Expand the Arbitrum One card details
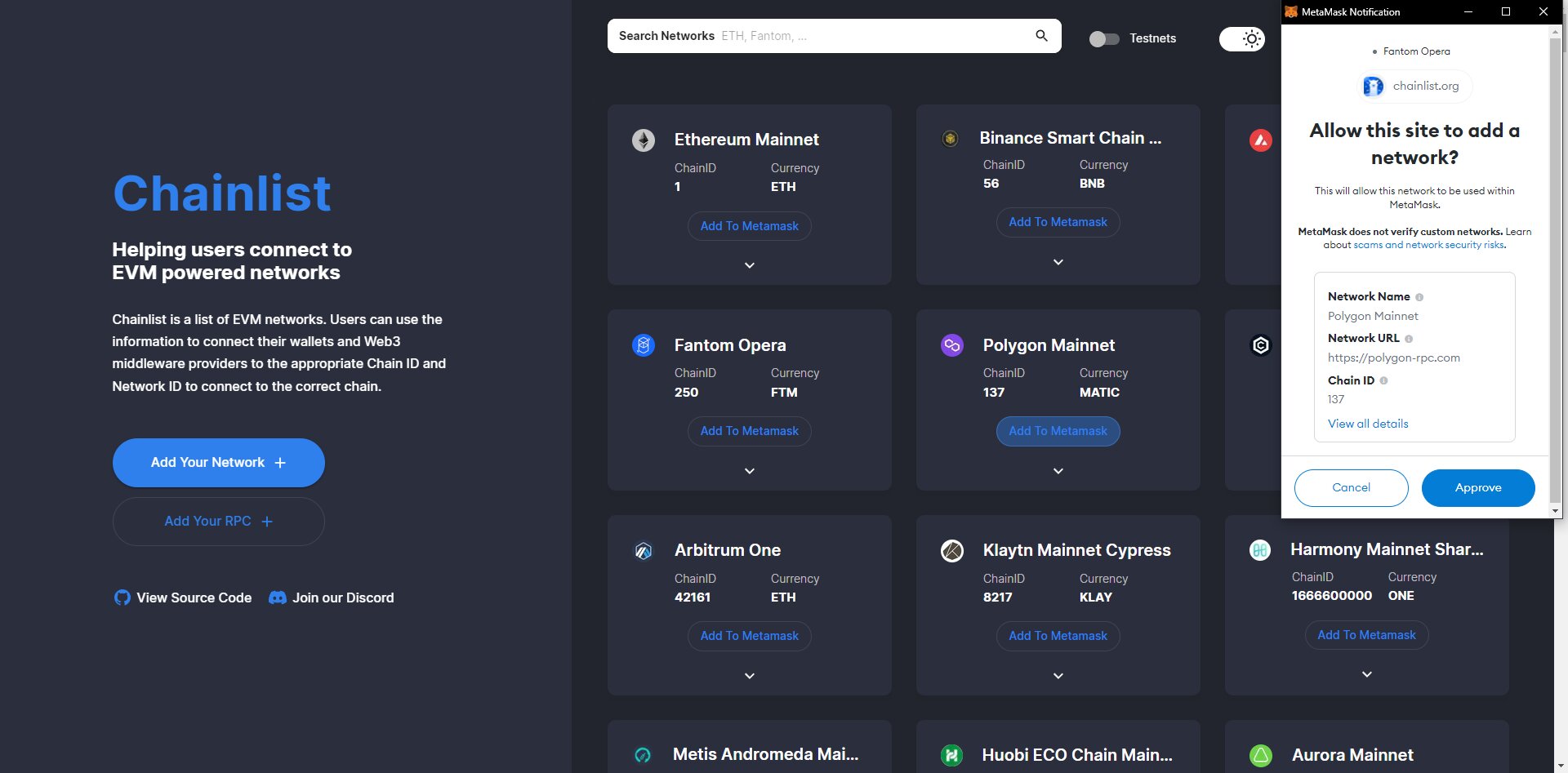 coord(750,676)
